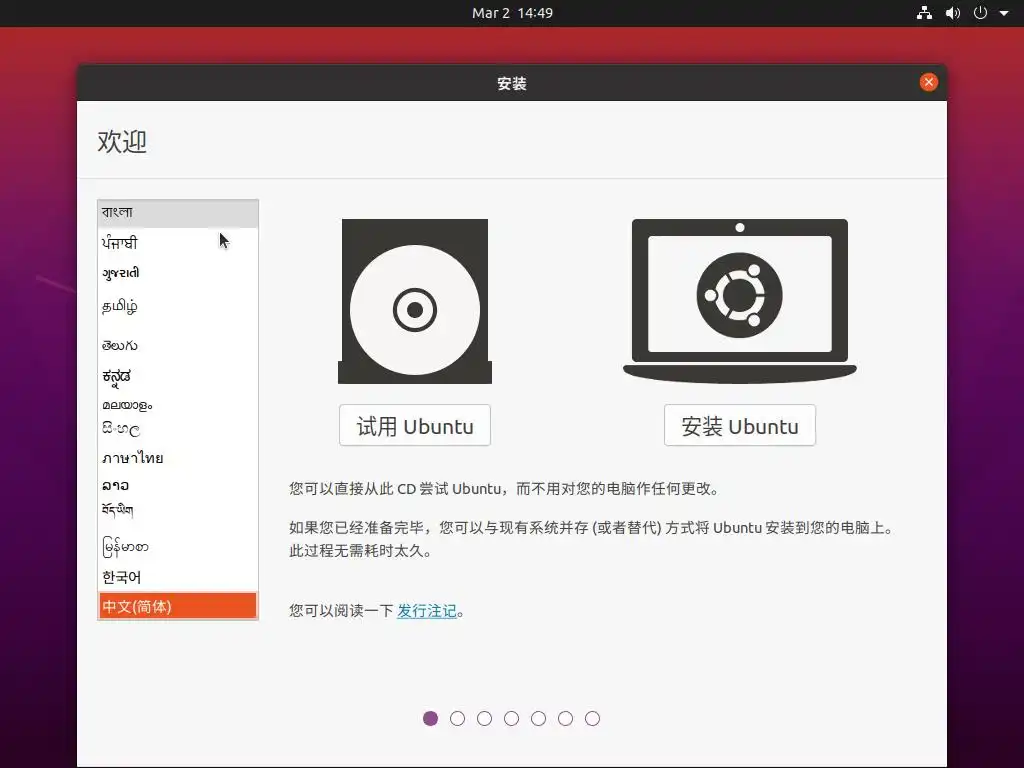This screenshot has height=768, width=1024.
Task: Select ภาษาไทย in language list
Action: pos(178,458)
